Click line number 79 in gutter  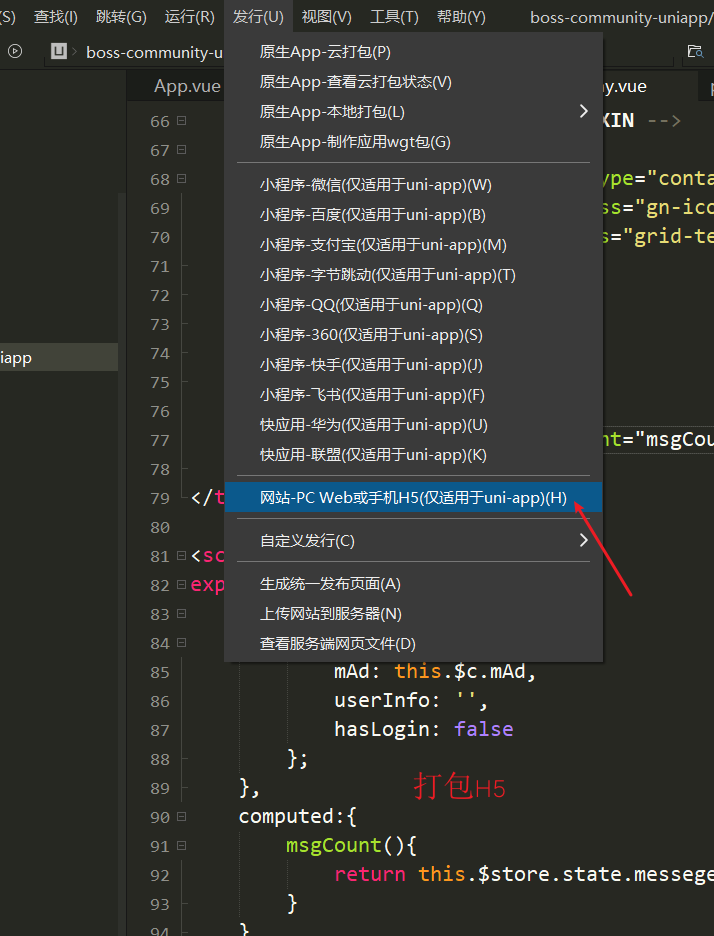[x=160, y=498]
